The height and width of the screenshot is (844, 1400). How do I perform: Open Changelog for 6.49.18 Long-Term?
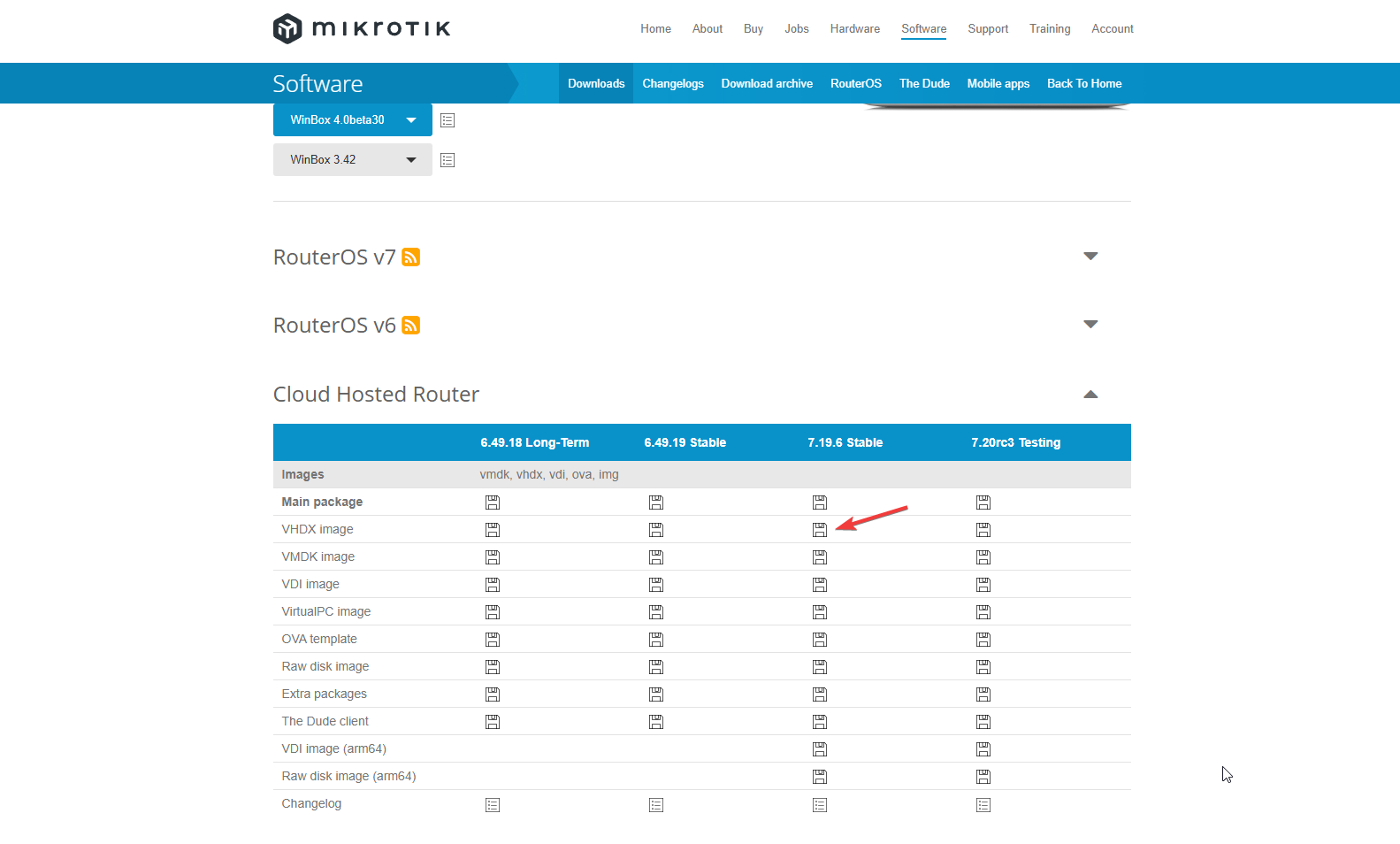(x=493, y=805)
